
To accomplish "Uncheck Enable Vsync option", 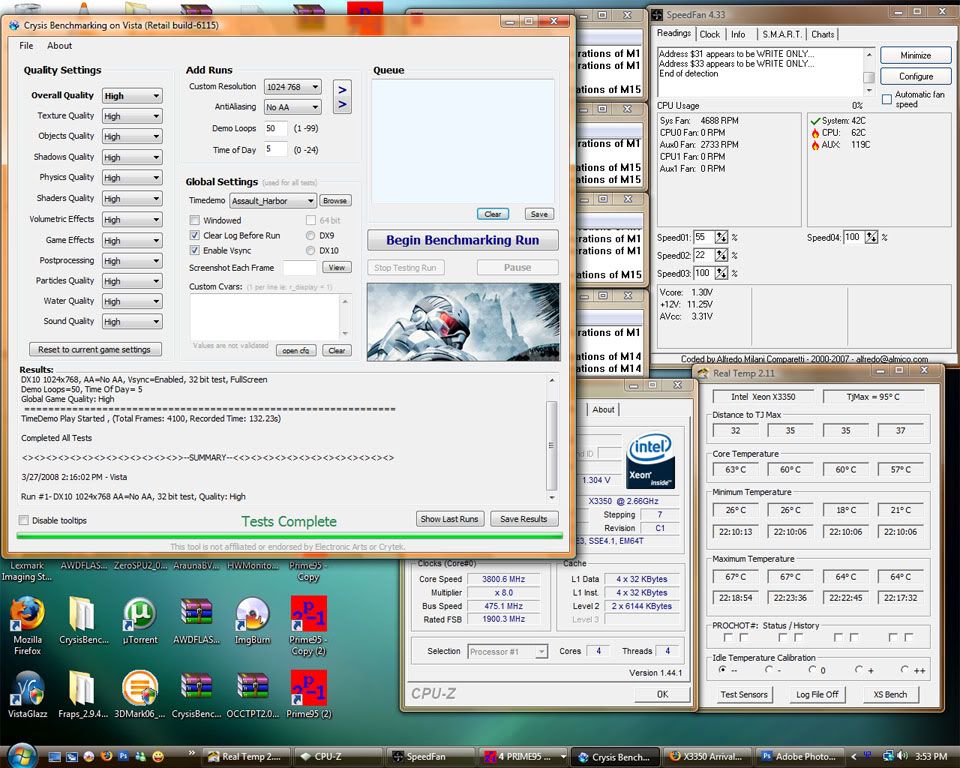I will point(195,250).
